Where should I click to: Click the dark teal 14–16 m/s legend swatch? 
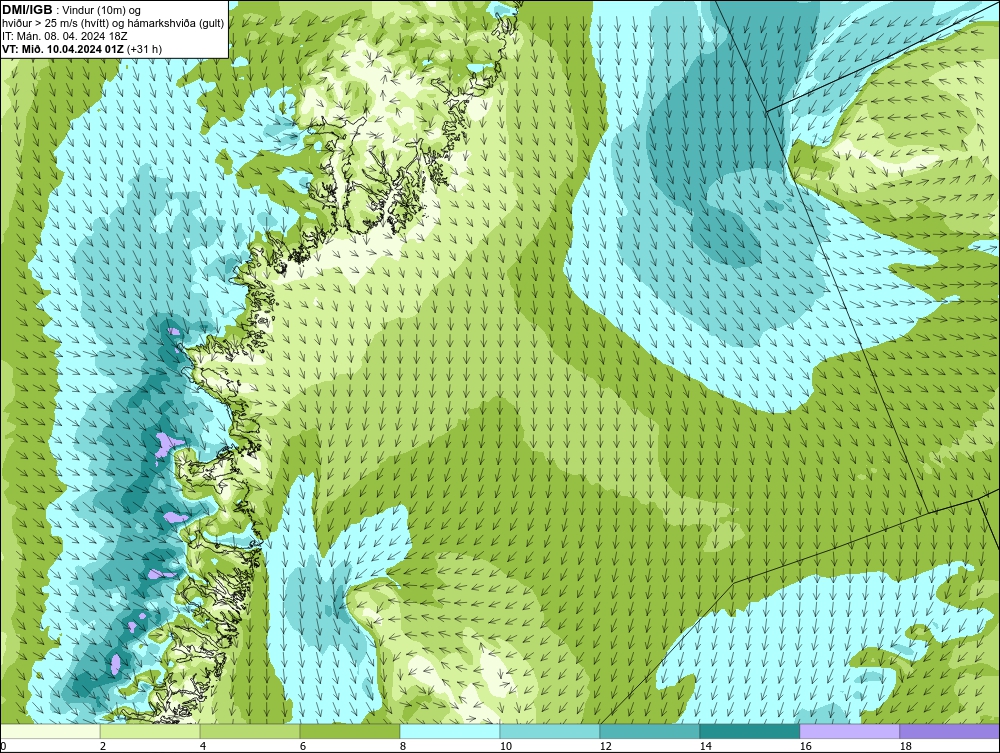pyautogui.click(x=750, y=731)
